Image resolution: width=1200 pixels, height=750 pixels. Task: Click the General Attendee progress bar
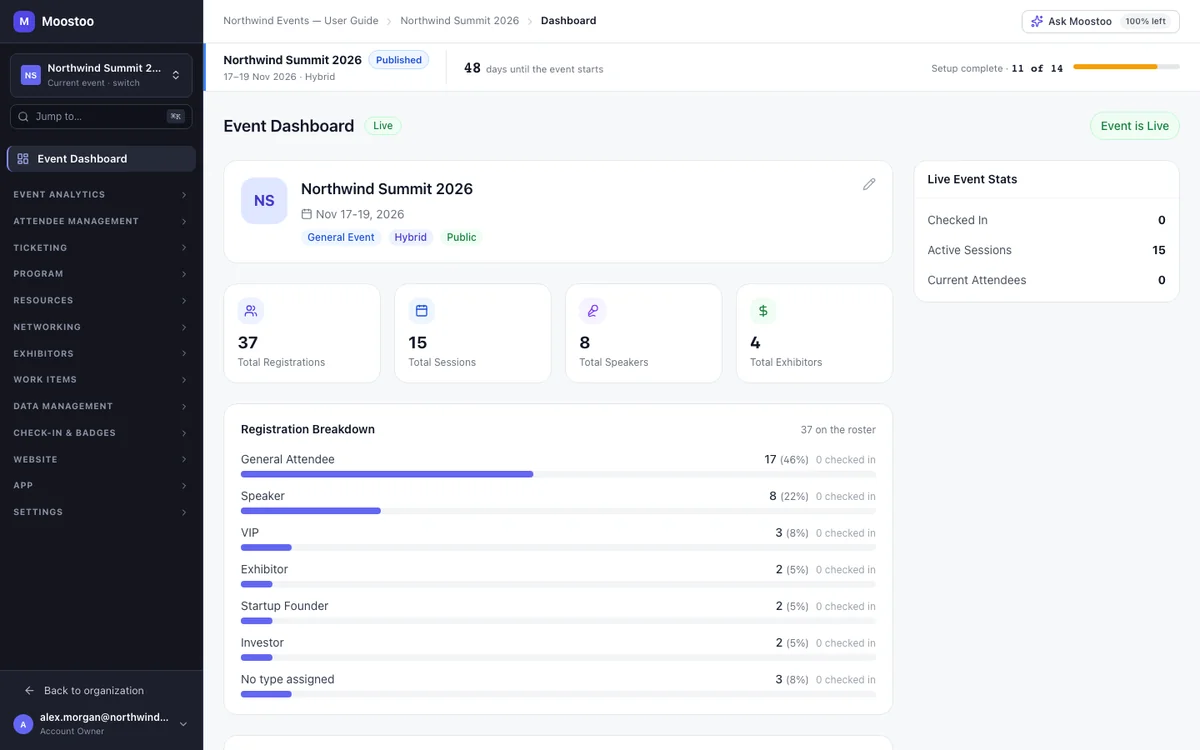coord(558,474)
